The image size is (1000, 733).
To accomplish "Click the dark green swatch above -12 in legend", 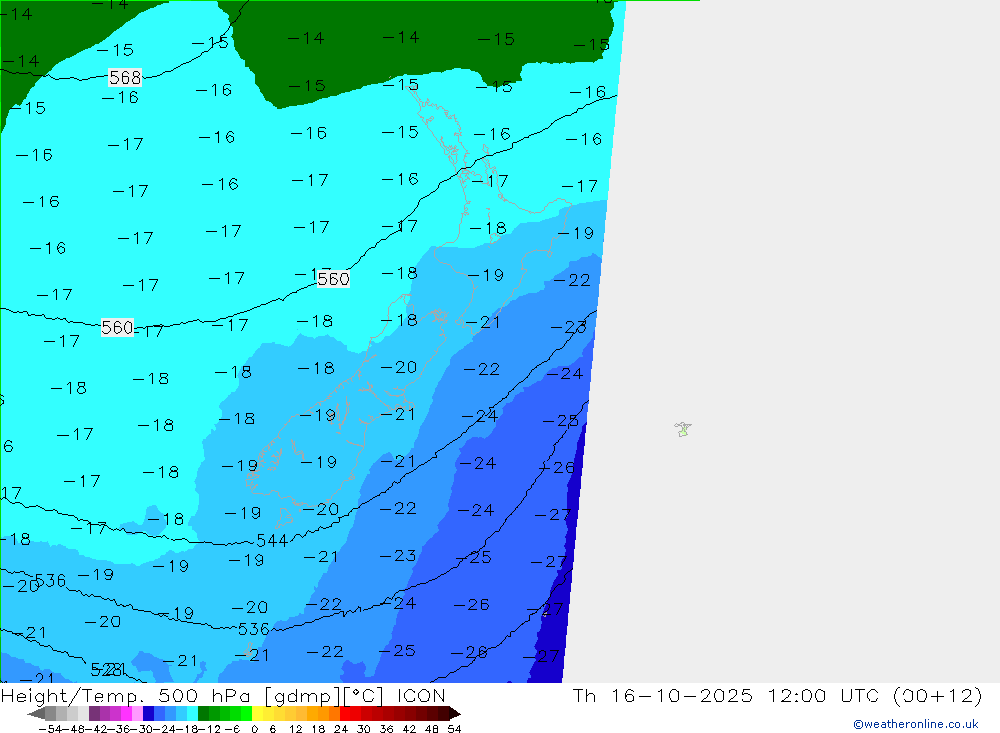I will pos(203,714).
